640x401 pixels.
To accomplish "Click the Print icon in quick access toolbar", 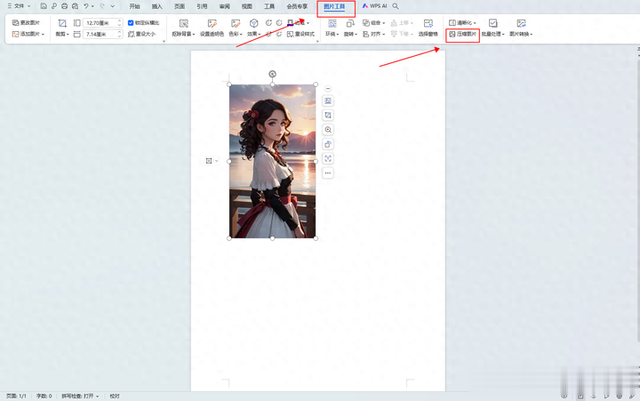I will coord(64,6).
